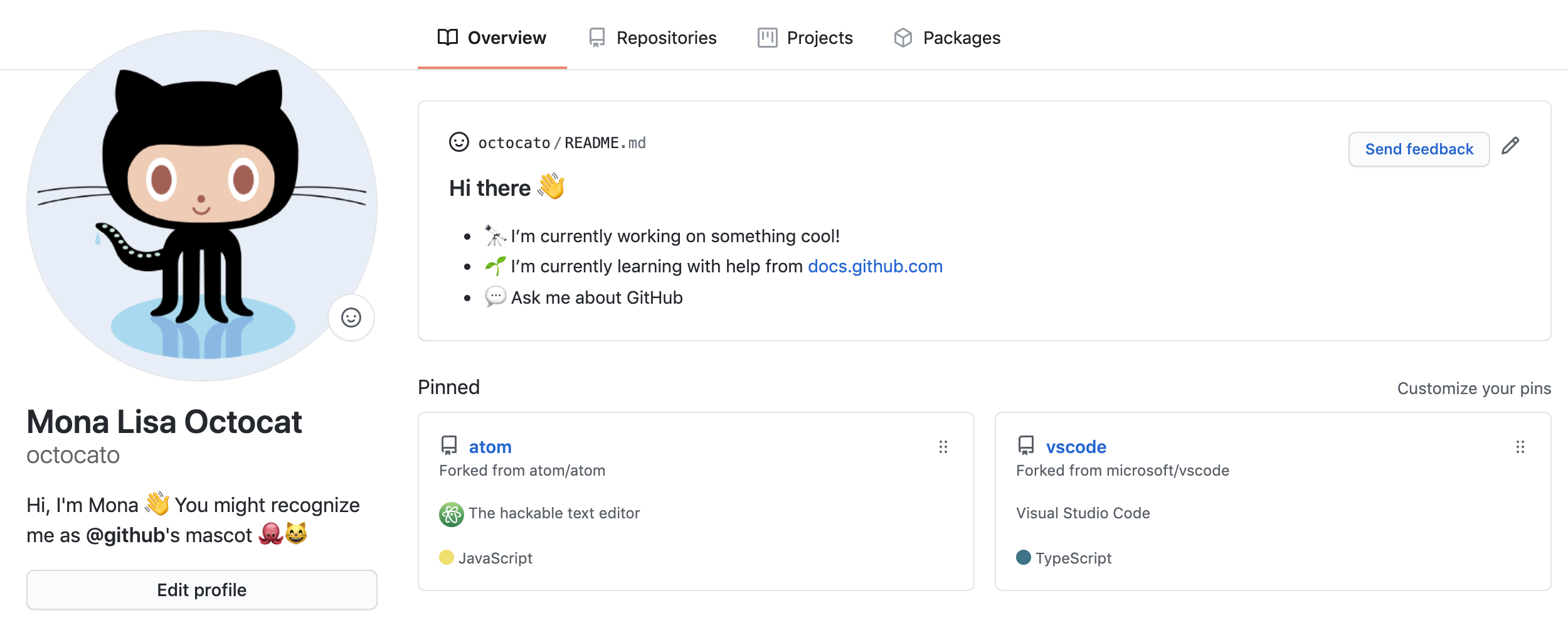
Task: Click the package cube icon on the Packages tab
Action: 903,37
